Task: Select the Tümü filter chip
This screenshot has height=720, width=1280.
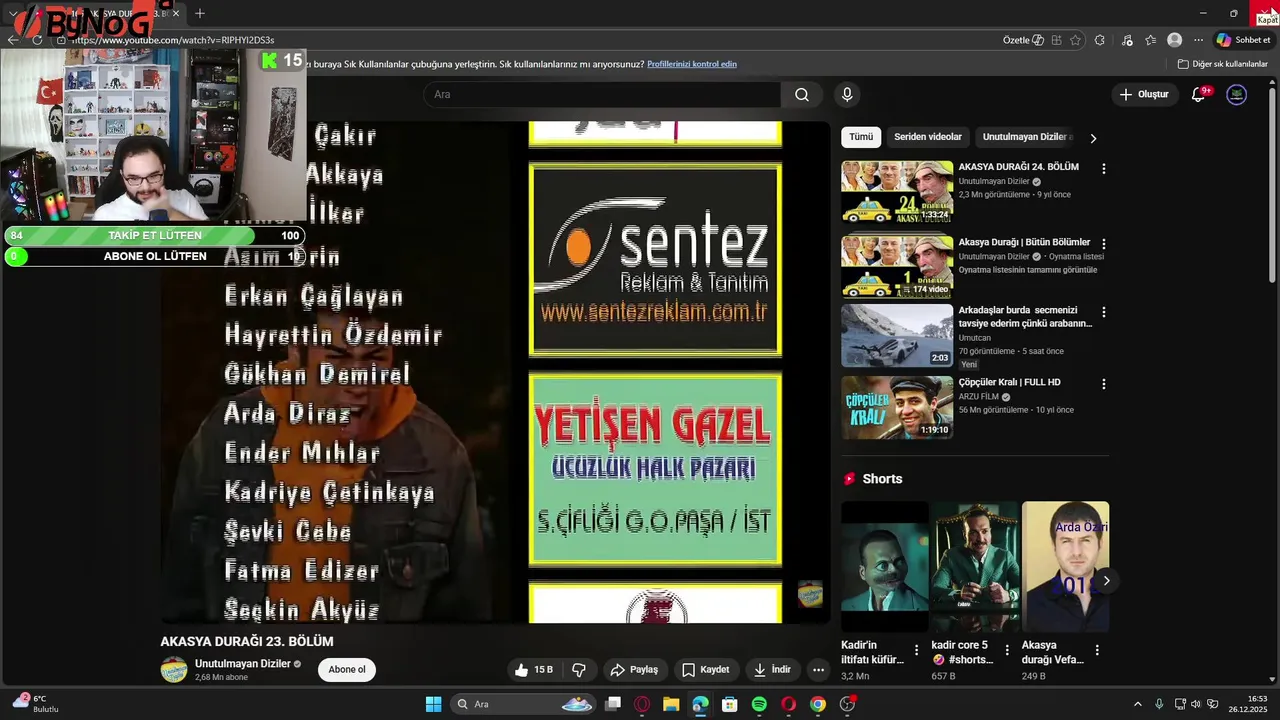Action: [x=861, y=137]
